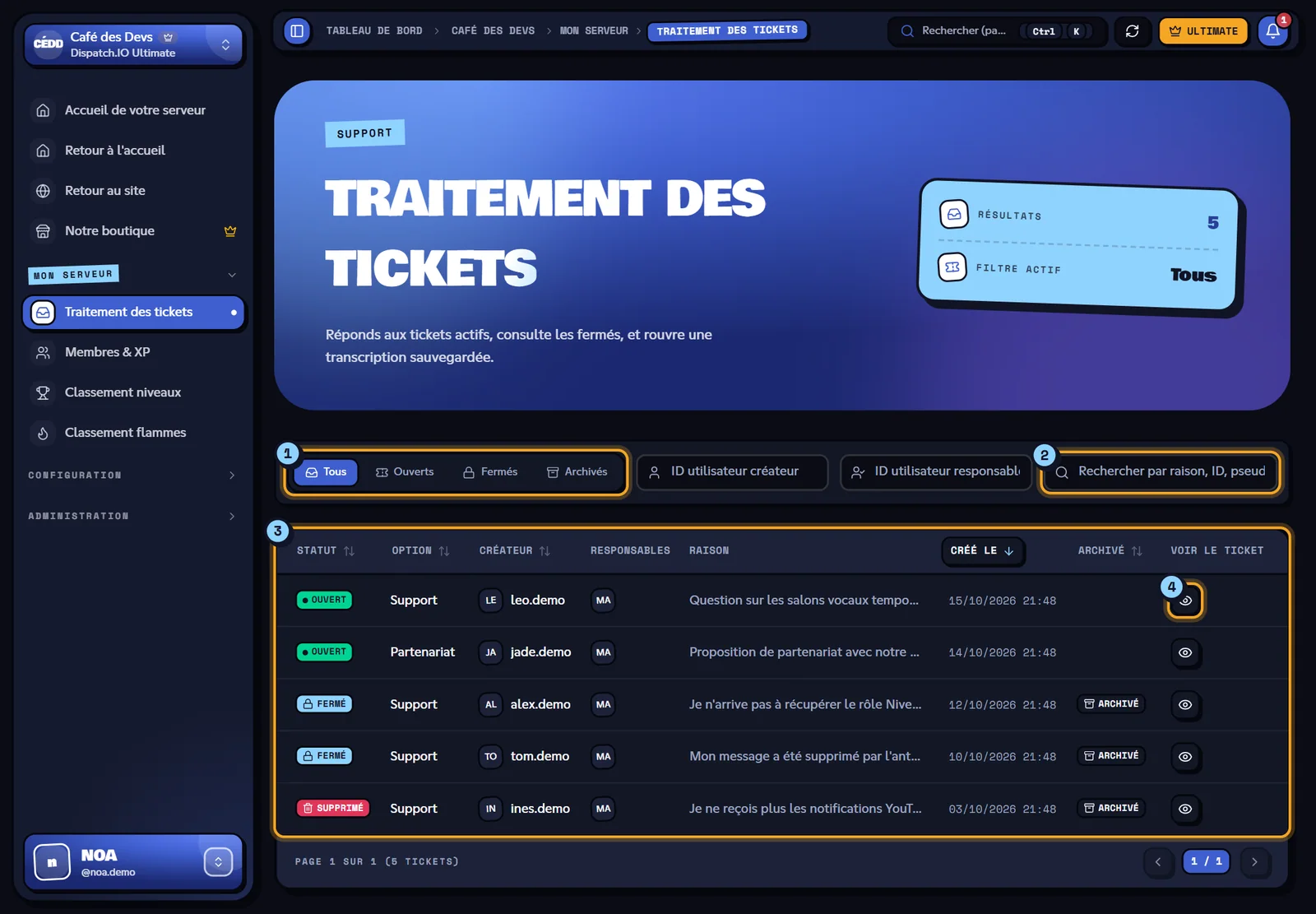
Task: Click the crown icon beside Notre boutique
Action: click(x=230, y=231)
